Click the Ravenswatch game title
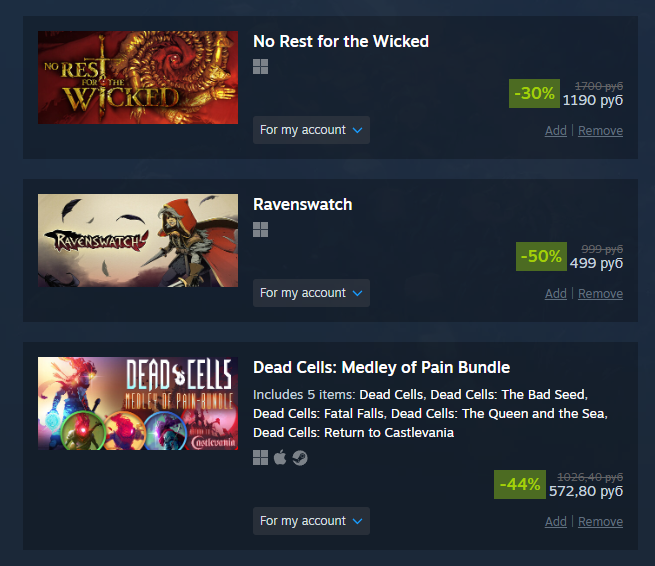 pyautogui.click(x=302, y=205)
